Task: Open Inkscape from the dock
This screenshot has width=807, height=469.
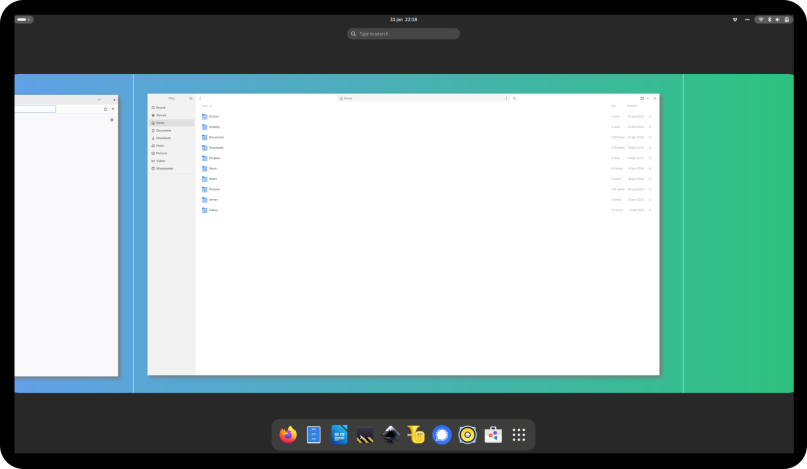Action: pyautogui.click(x=391, y=435)
